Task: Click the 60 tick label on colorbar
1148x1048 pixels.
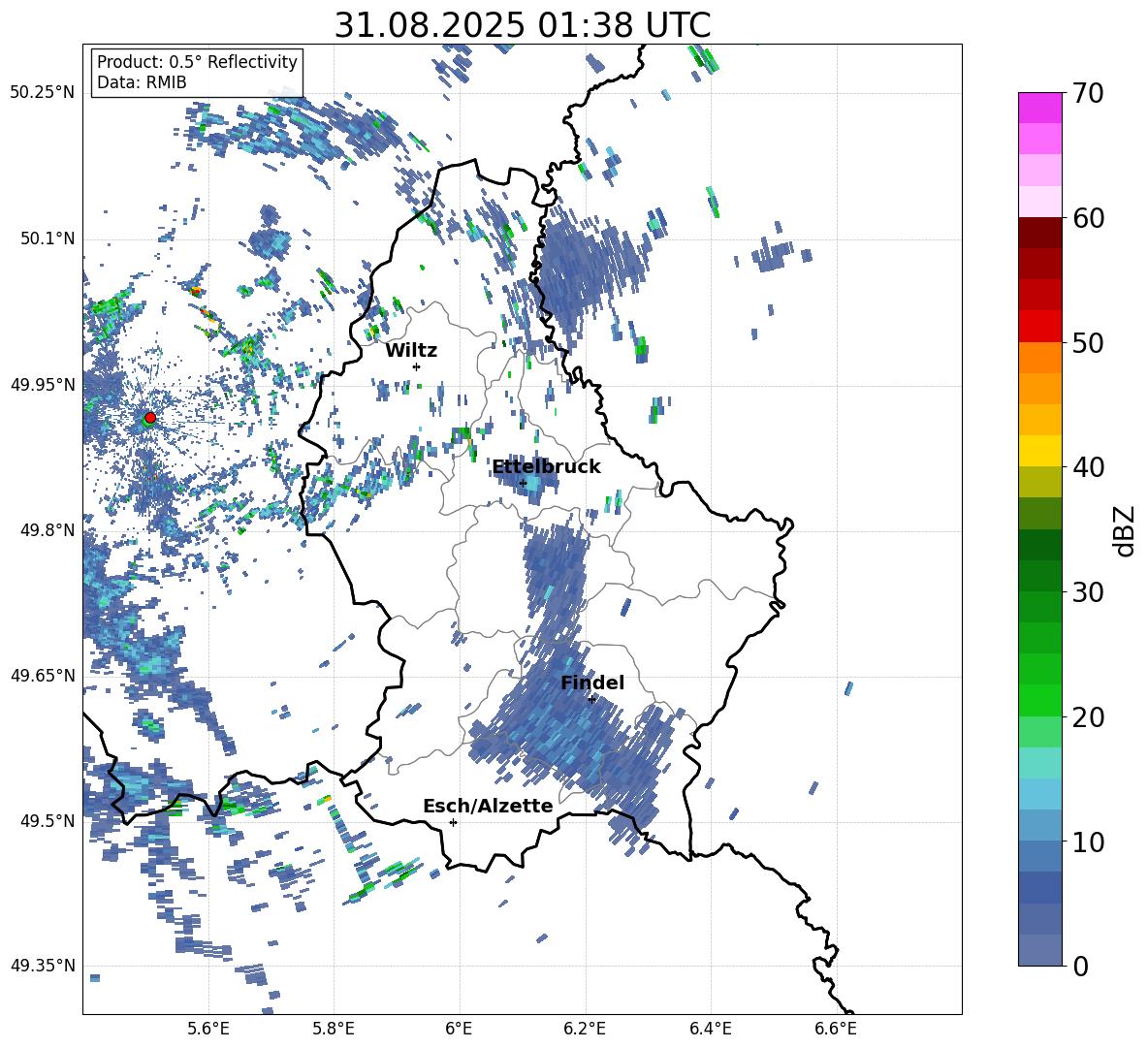Action: [x=1088, y=218]
